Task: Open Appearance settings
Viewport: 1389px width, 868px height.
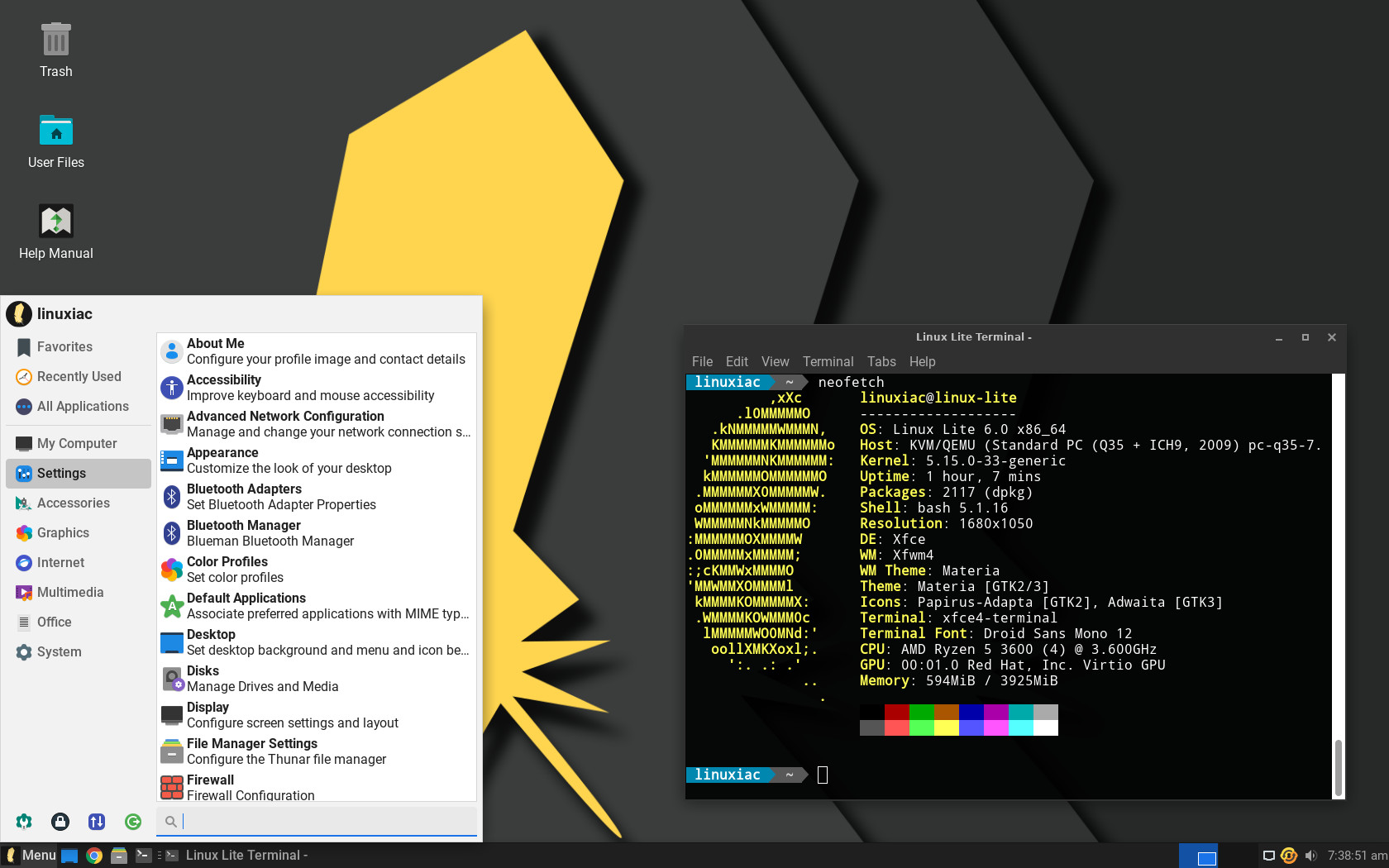Action: point(317,460)
